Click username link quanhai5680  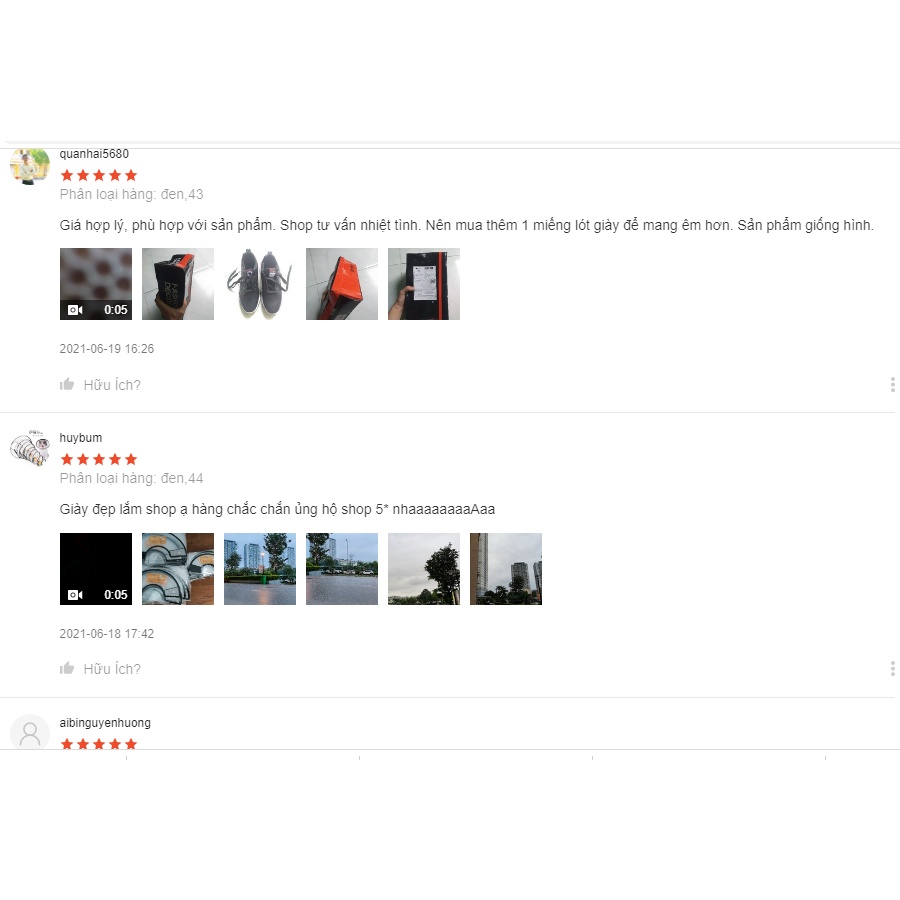[x=94, y=154]
